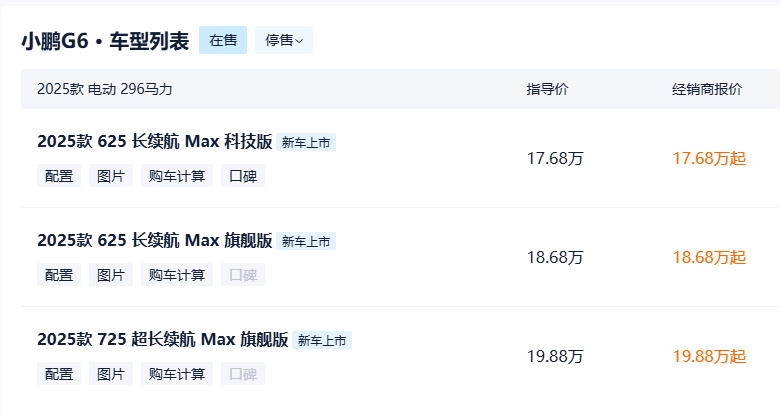
Task: Click dealer price 19.88万起
Action: pyautogui.click(x=709, y=356)
